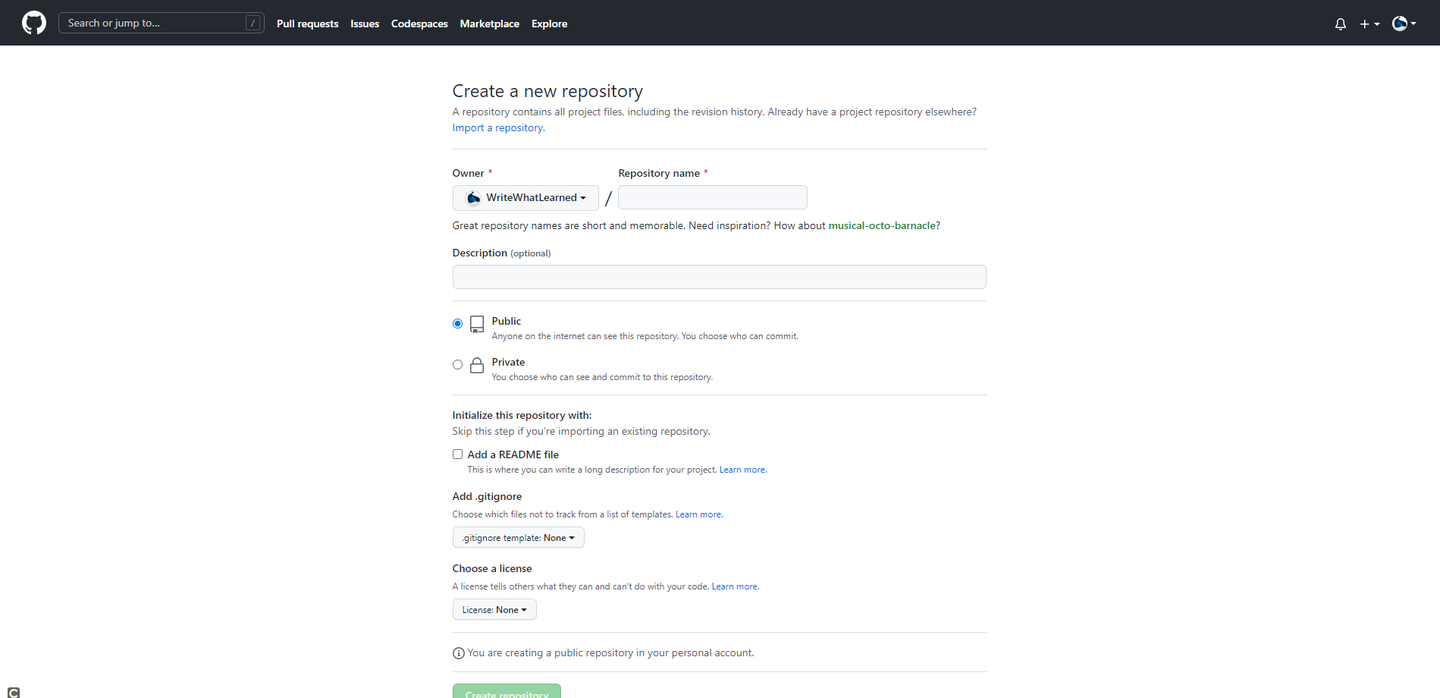Click the Search or jump to box

[161, 23]
